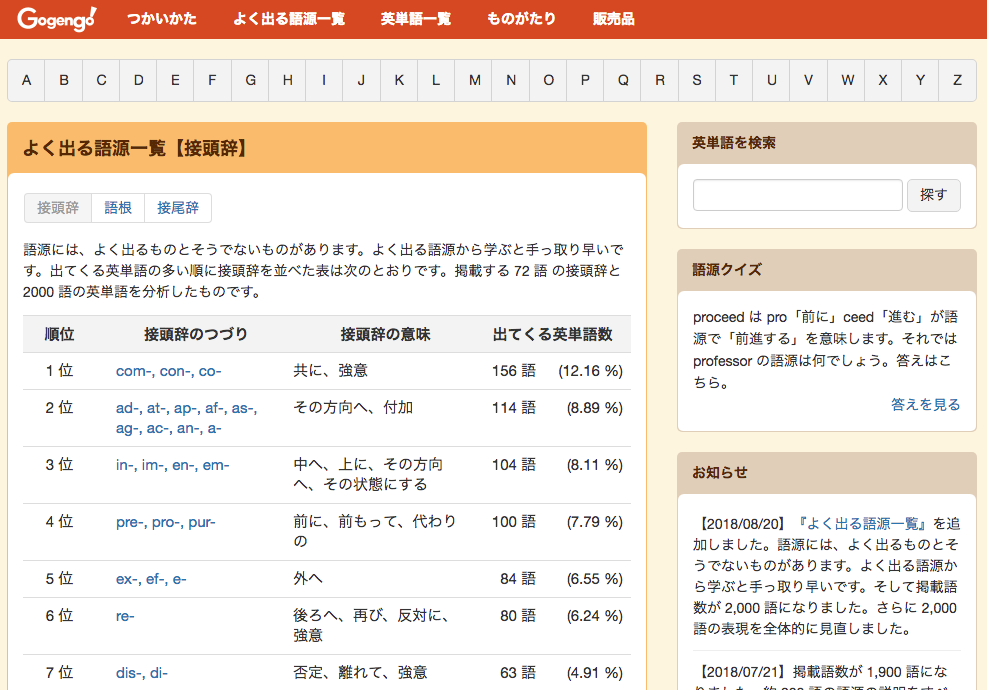Click the 接頭辞の意味 column header
Image resolution: width=987 pixels, height=690 pixels.
point(385,334)
